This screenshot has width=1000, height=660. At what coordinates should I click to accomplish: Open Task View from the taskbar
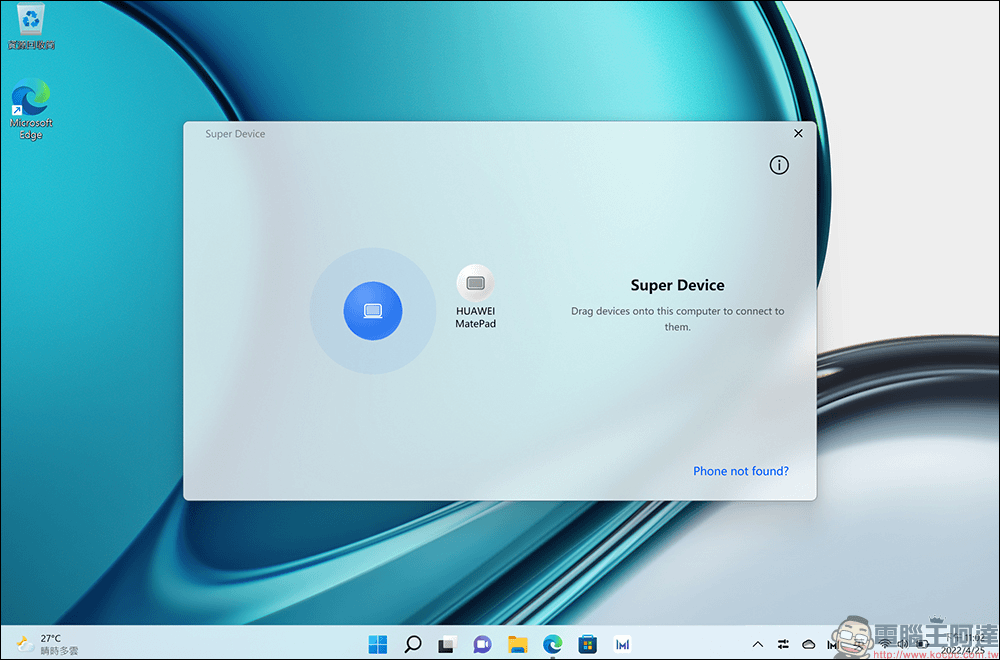448,644
